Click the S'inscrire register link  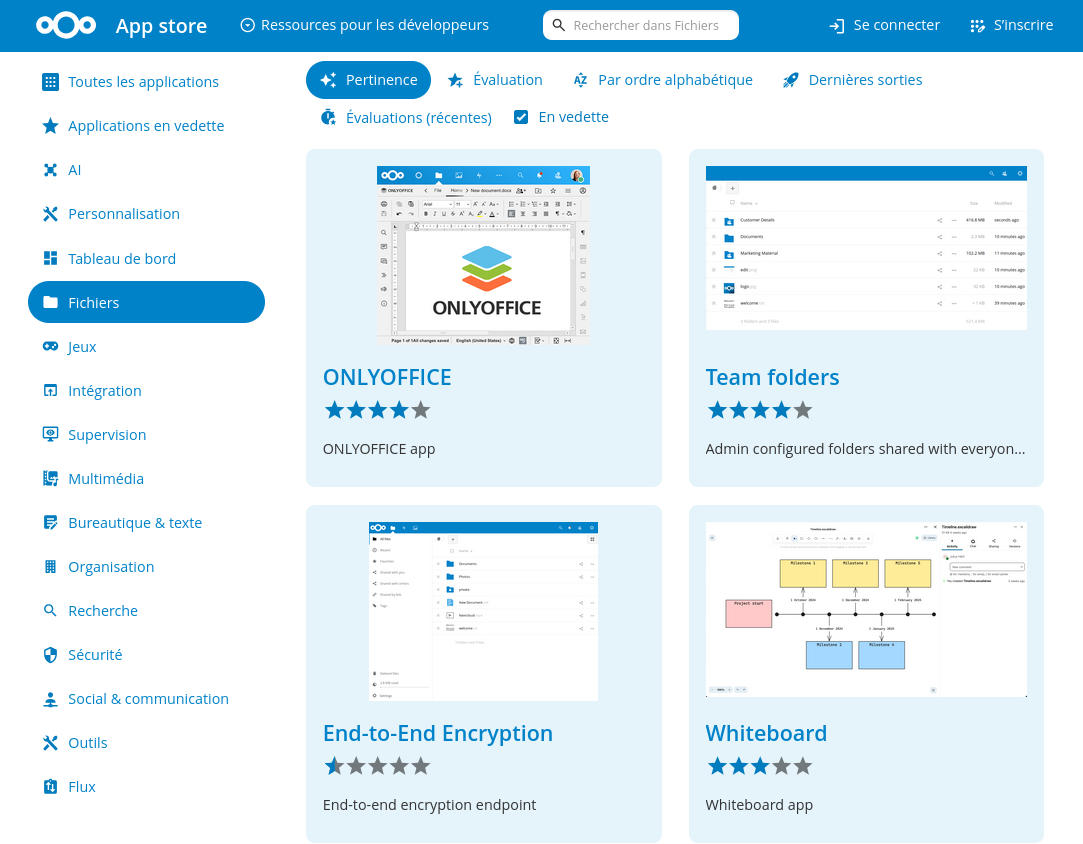tap(1011, 25)
